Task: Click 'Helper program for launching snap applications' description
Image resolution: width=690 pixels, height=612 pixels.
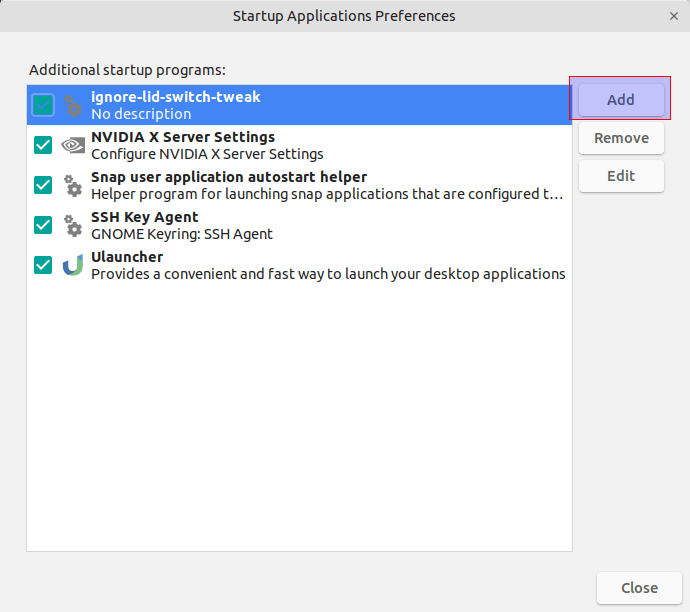Action: pos(327,194)
